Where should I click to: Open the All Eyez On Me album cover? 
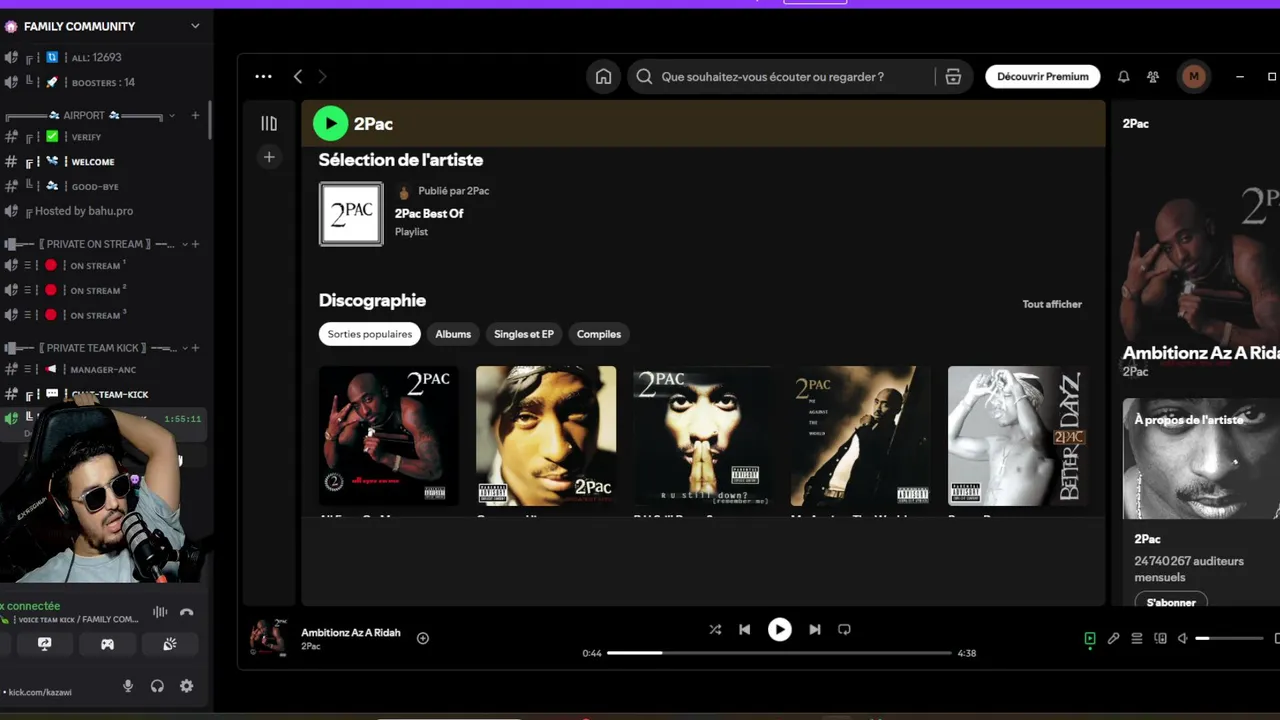pos(389,436)
